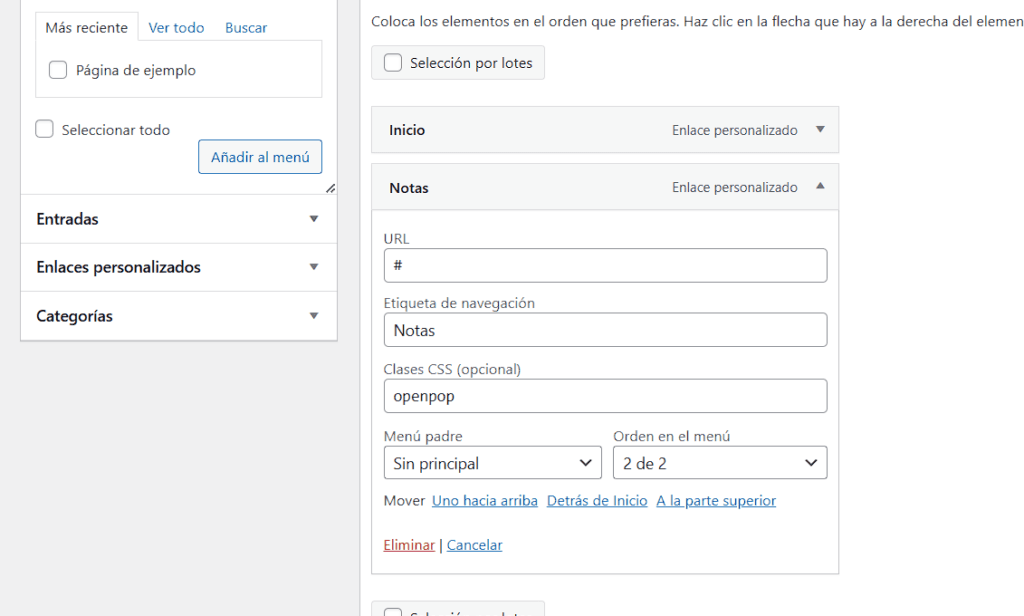Expand the Entradas section
This screenshot has height=616, width=1024.
[x=313, y=219]
